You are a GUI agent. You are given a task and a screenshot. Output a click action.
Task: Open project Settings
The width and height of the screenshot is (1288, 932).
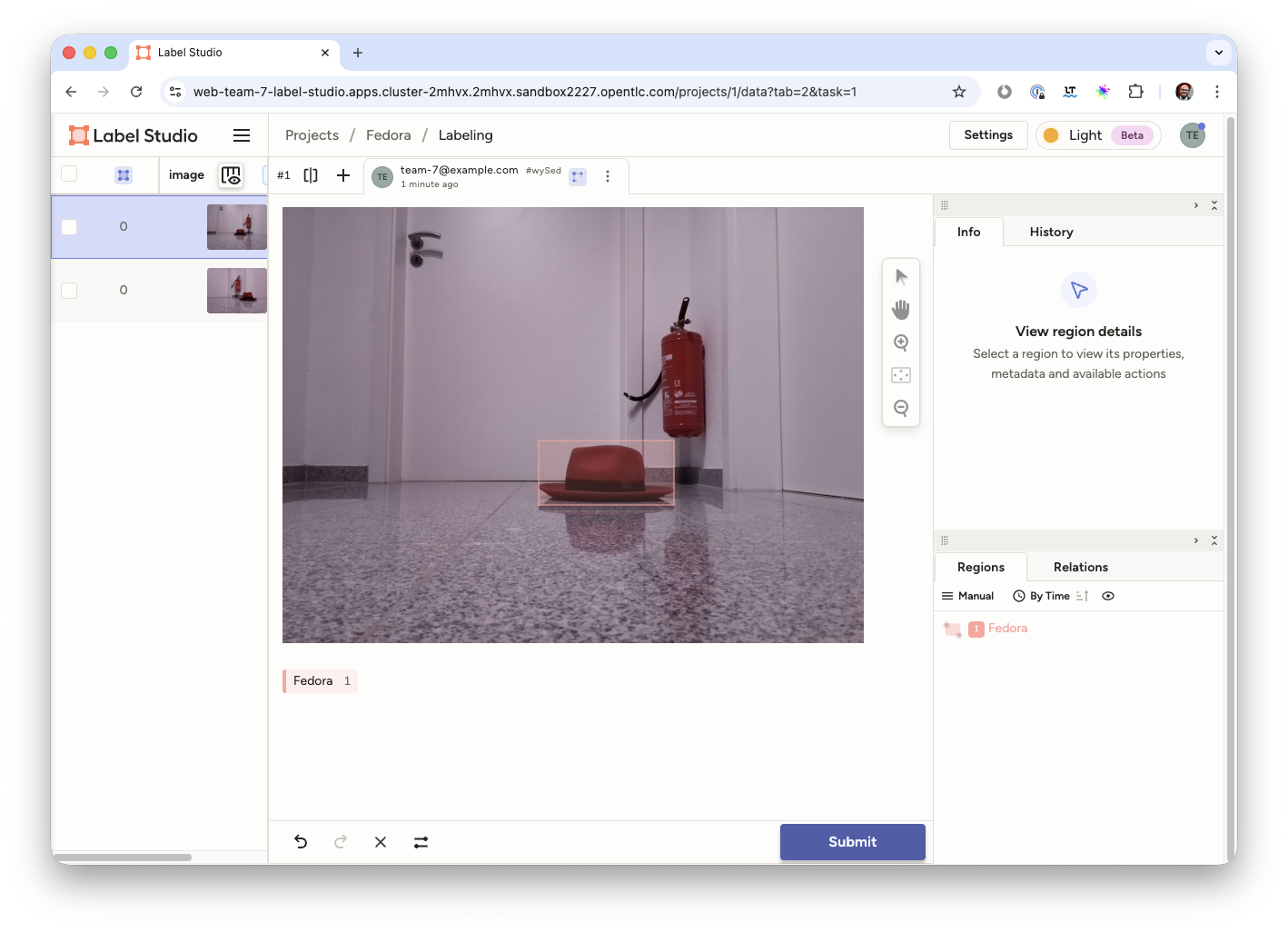(987, 135)
